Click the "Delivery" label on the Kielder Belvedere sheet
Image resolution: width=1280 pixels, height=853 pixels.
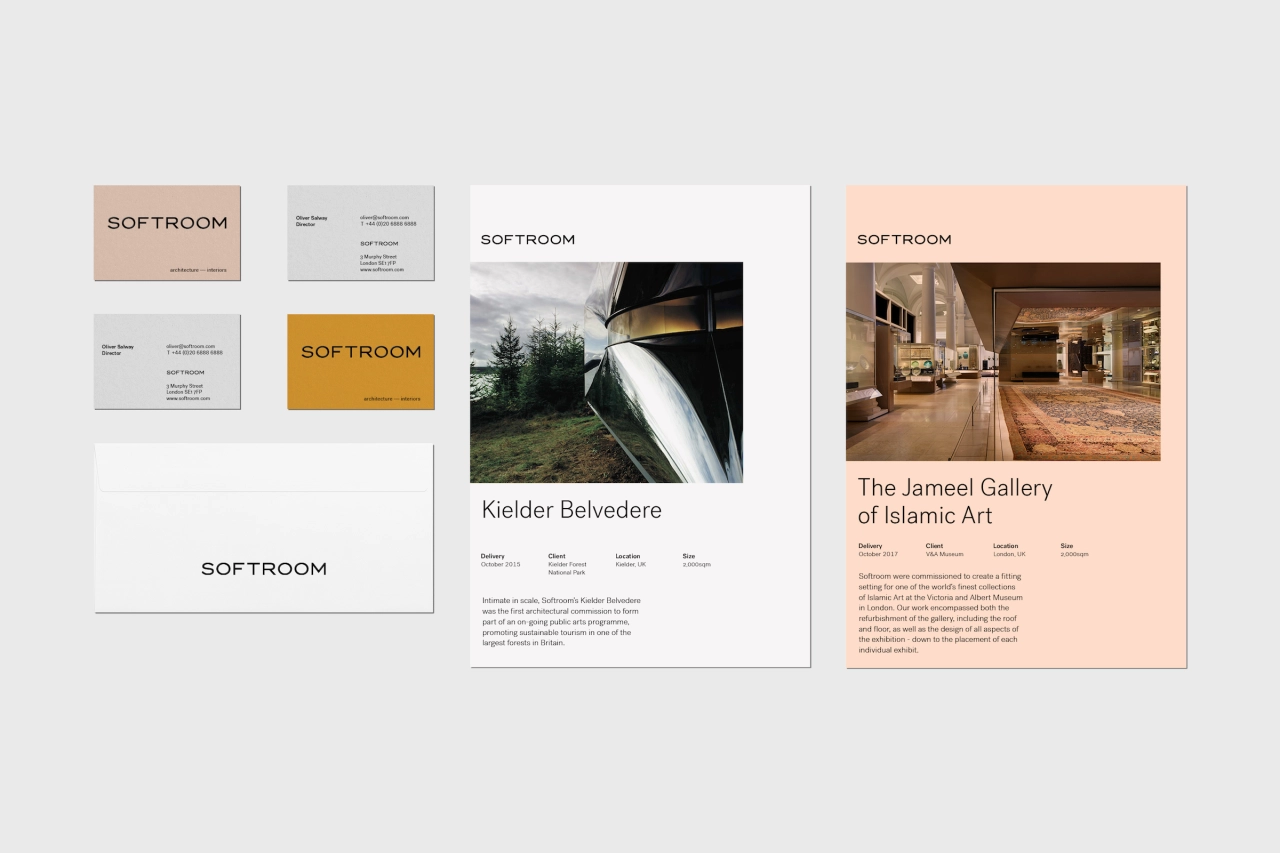(492, 556)
